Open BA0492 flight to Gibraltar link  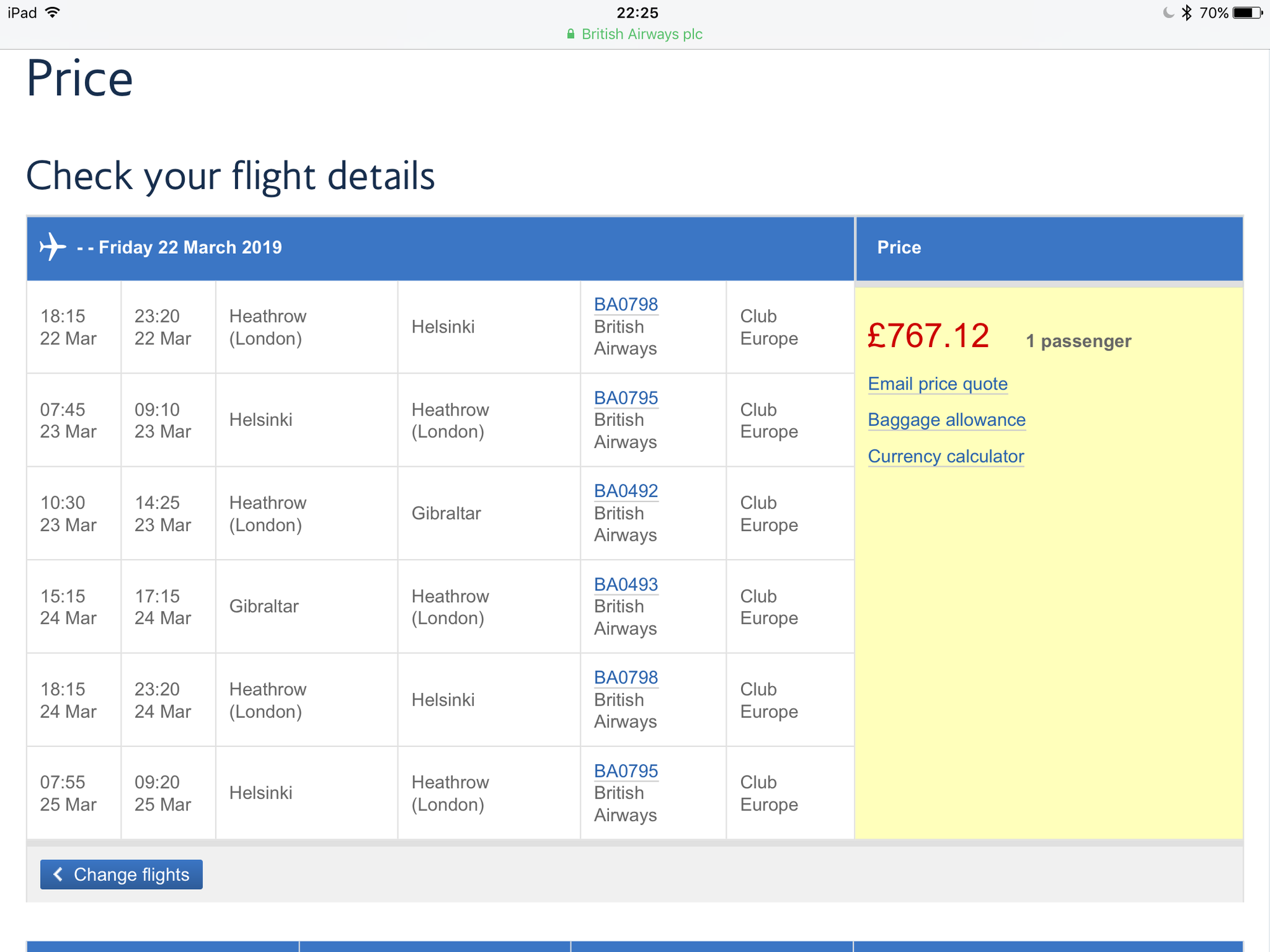pyautogui.click(x=625, y=491)
